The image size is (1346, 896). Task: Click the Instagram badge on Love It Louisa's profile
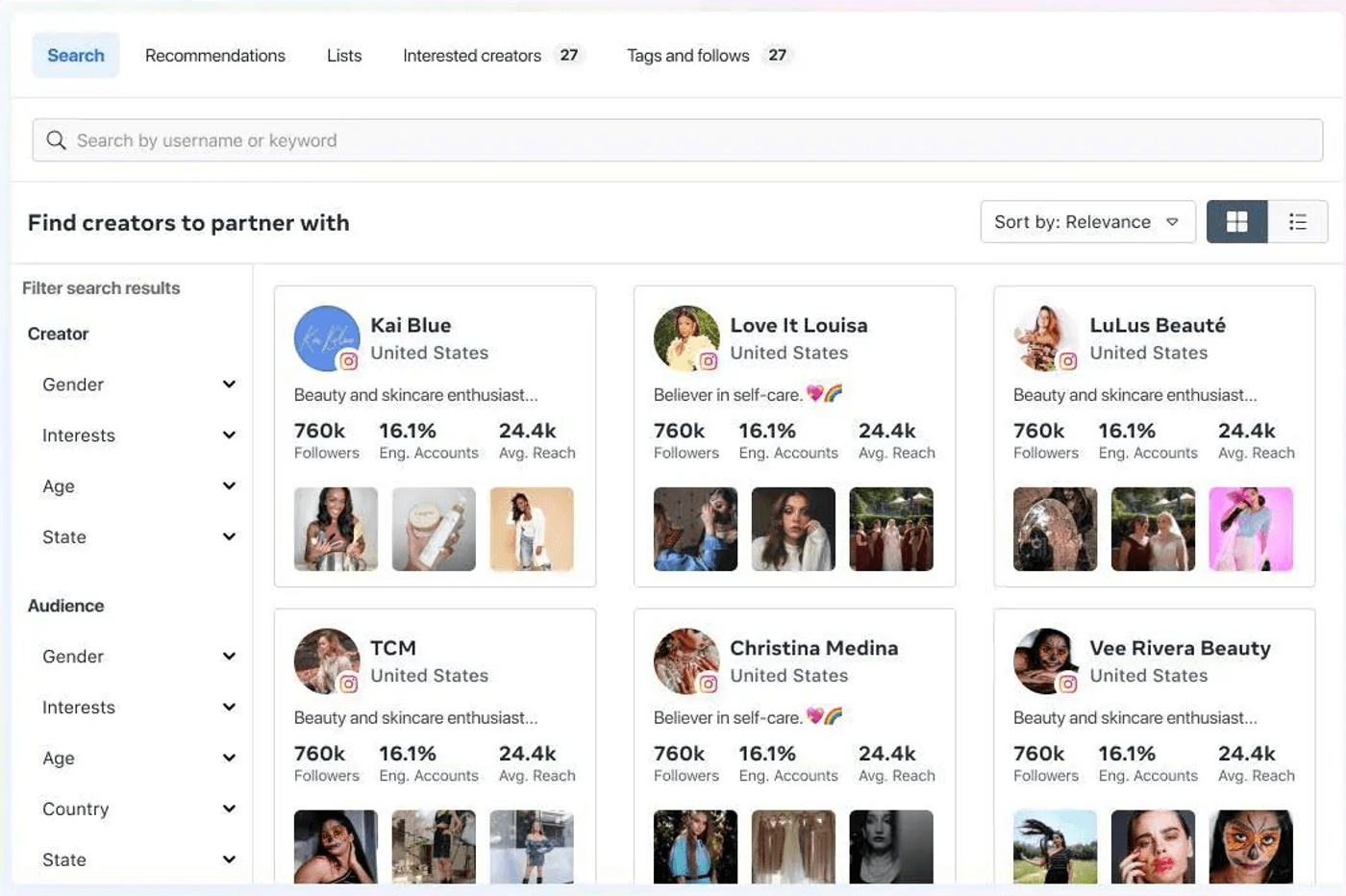tap(710, 361)
